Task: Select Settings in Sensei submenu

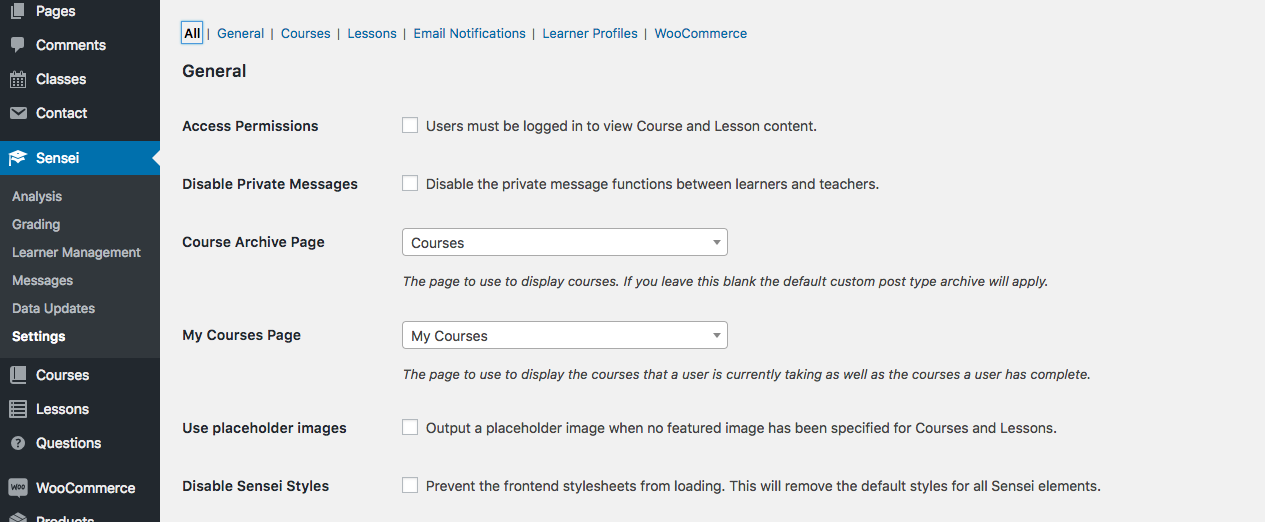Action: pyautogui.click(x=38, y=336)
